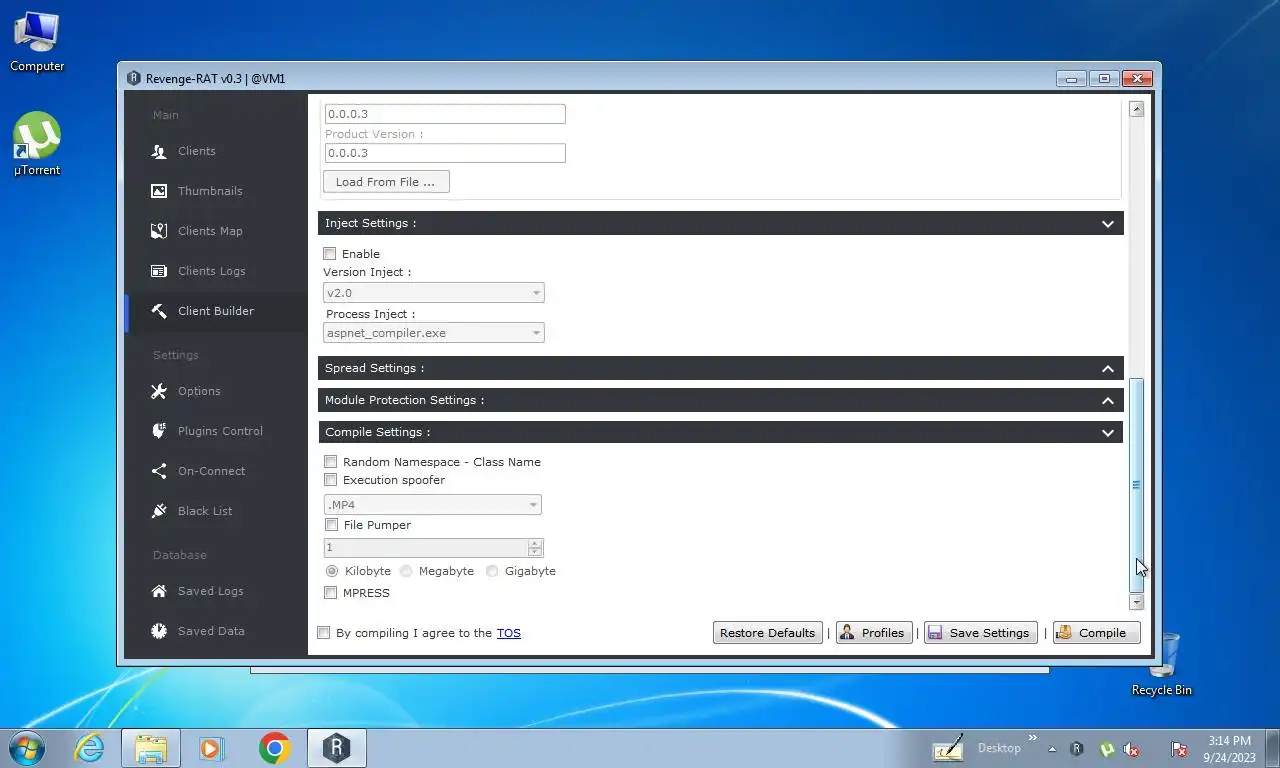The height and width of the screenshot is (768, 1280).
Task: Click the Options wrench icon
Action: point(159,391)
